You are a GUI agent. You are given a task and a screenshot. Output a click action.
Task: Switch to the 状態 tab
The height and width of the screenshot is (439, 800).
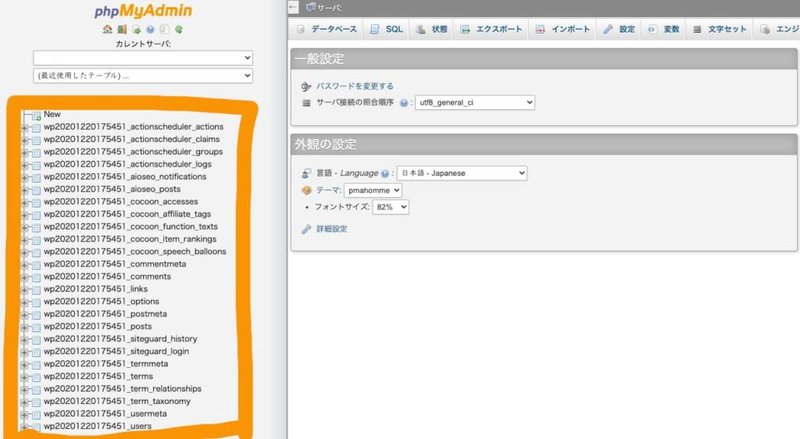point(432,29)
